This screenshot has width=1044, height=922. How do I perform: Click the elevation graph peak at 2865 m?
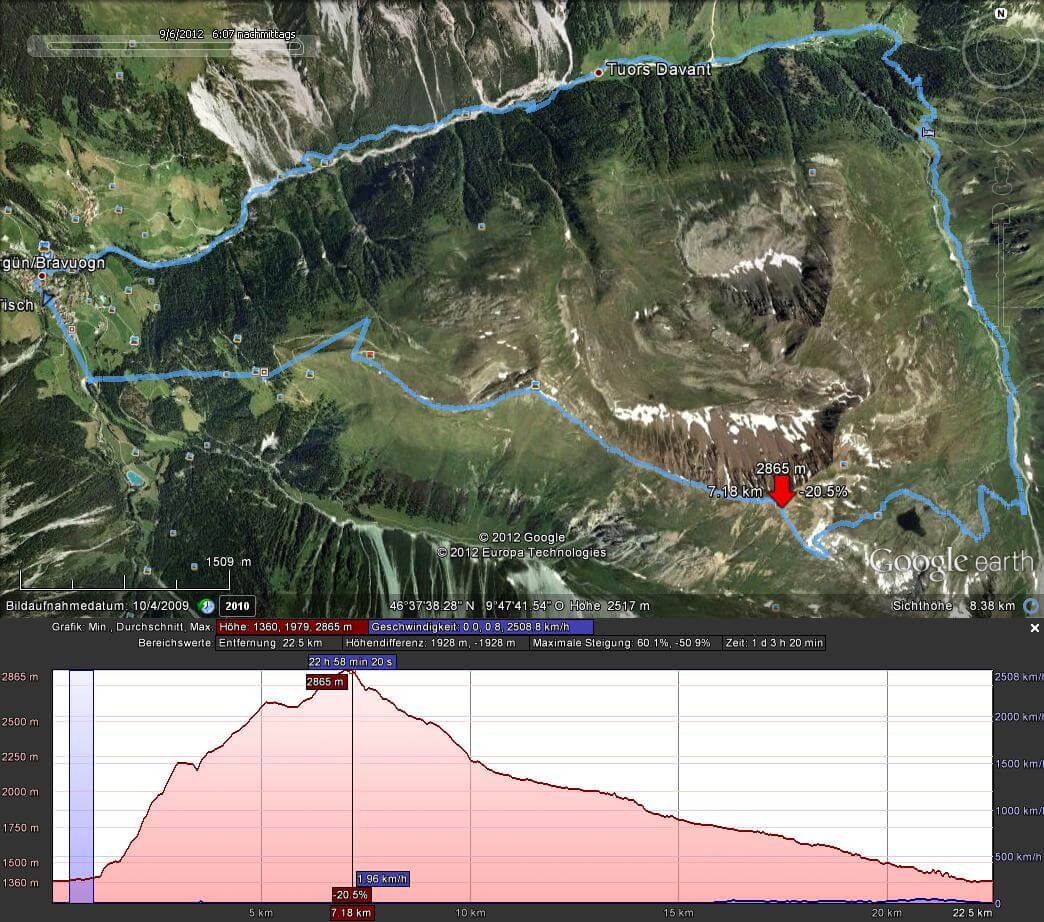352,673
